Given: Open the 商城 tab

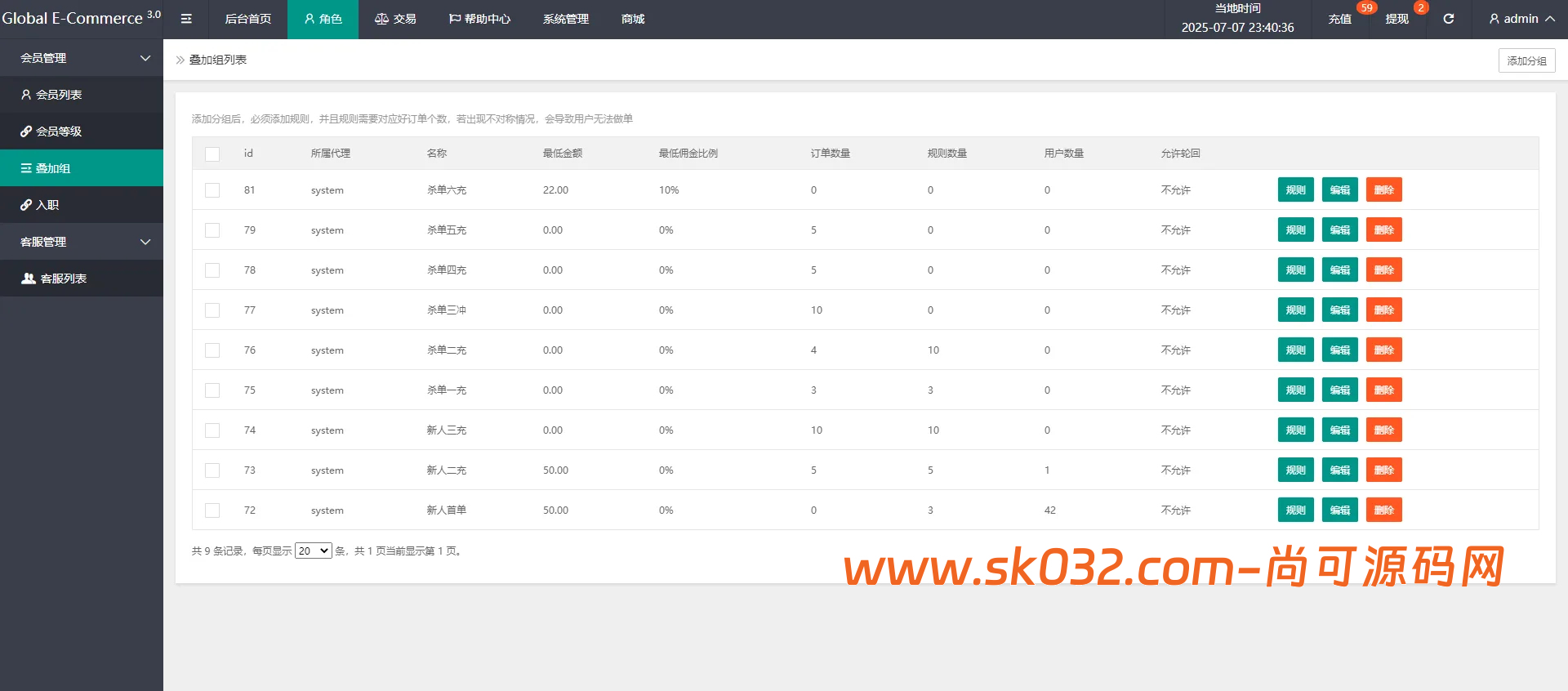Looking at the screenshot, I should click(x=633, y=19).
